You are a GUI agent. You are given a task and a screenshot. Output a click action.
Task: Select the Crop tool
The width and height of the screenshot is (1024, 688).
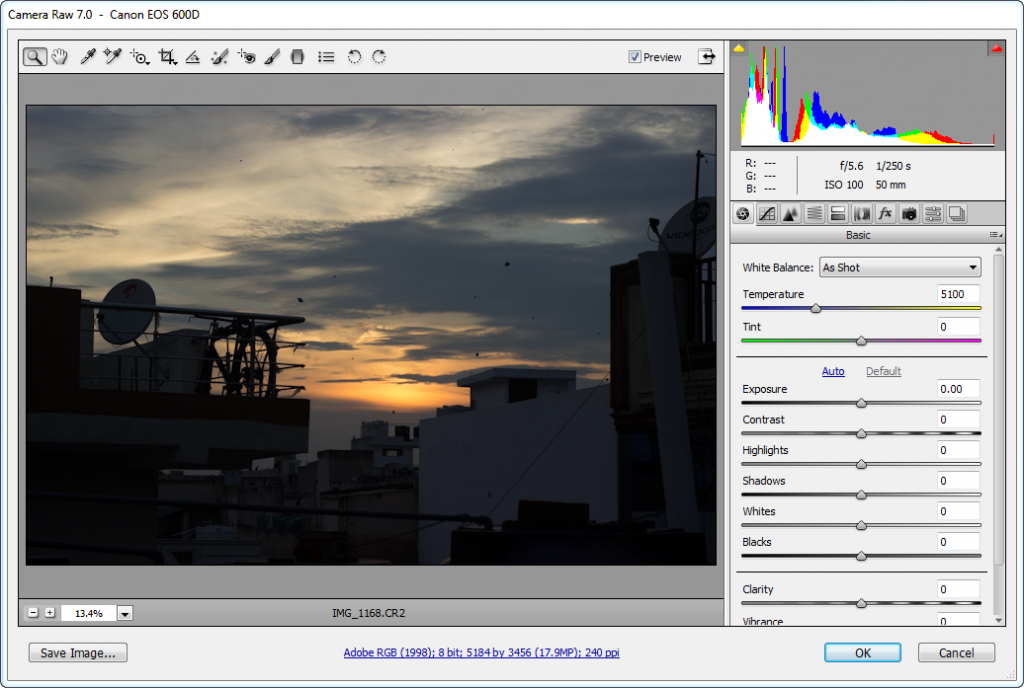(x=167, y=57)
